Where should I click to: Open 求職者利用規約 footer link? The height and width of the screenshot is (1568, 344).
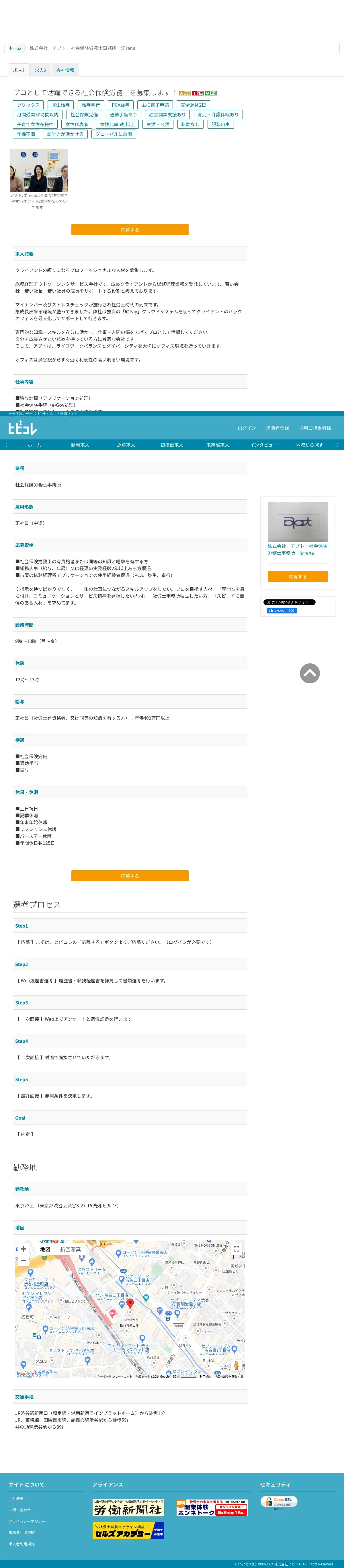(x=21, y=1532)
